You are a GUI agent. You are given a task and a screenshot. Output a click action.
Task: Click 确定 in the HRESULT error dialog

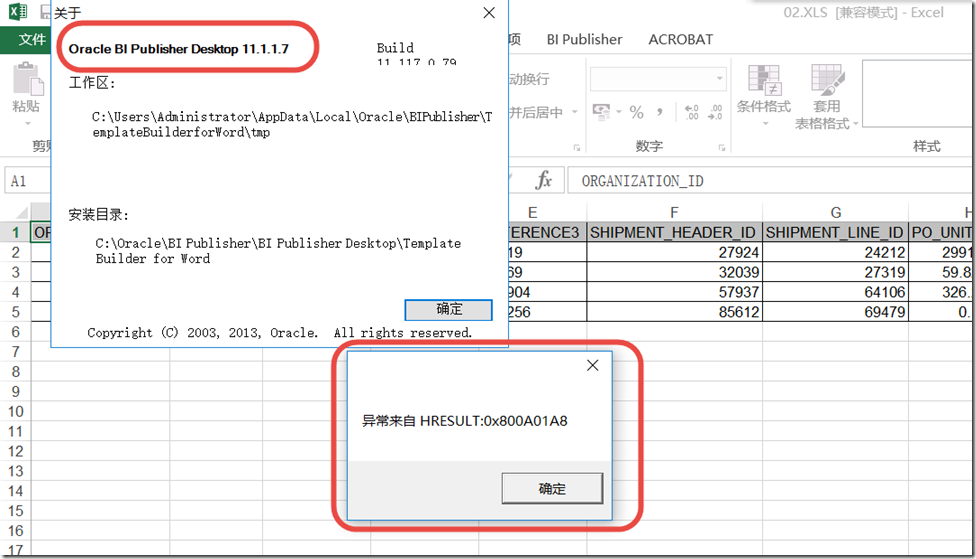click(552, 489)
